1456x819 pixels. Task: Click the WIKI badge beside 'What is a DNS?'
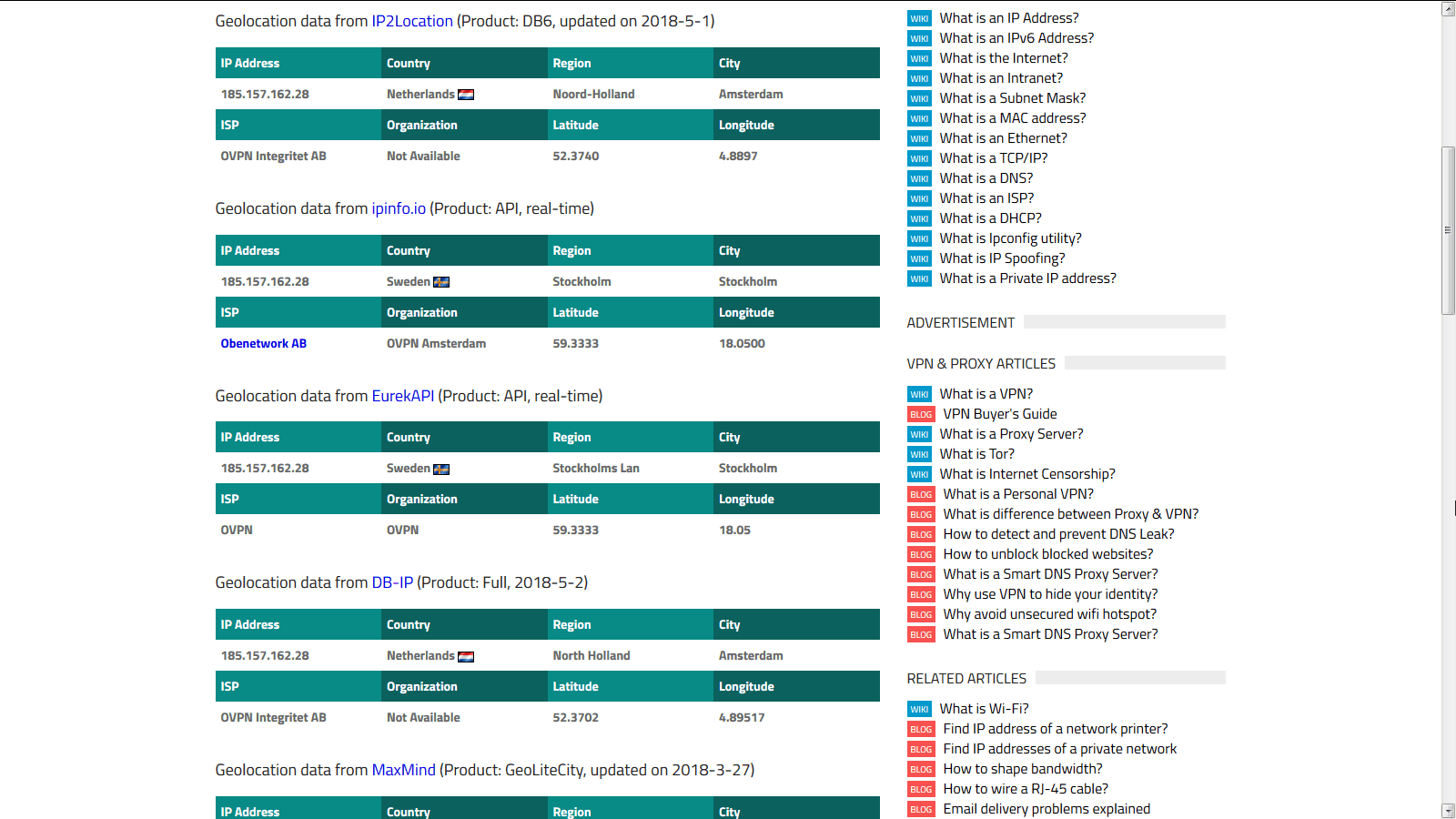[919, 178]
